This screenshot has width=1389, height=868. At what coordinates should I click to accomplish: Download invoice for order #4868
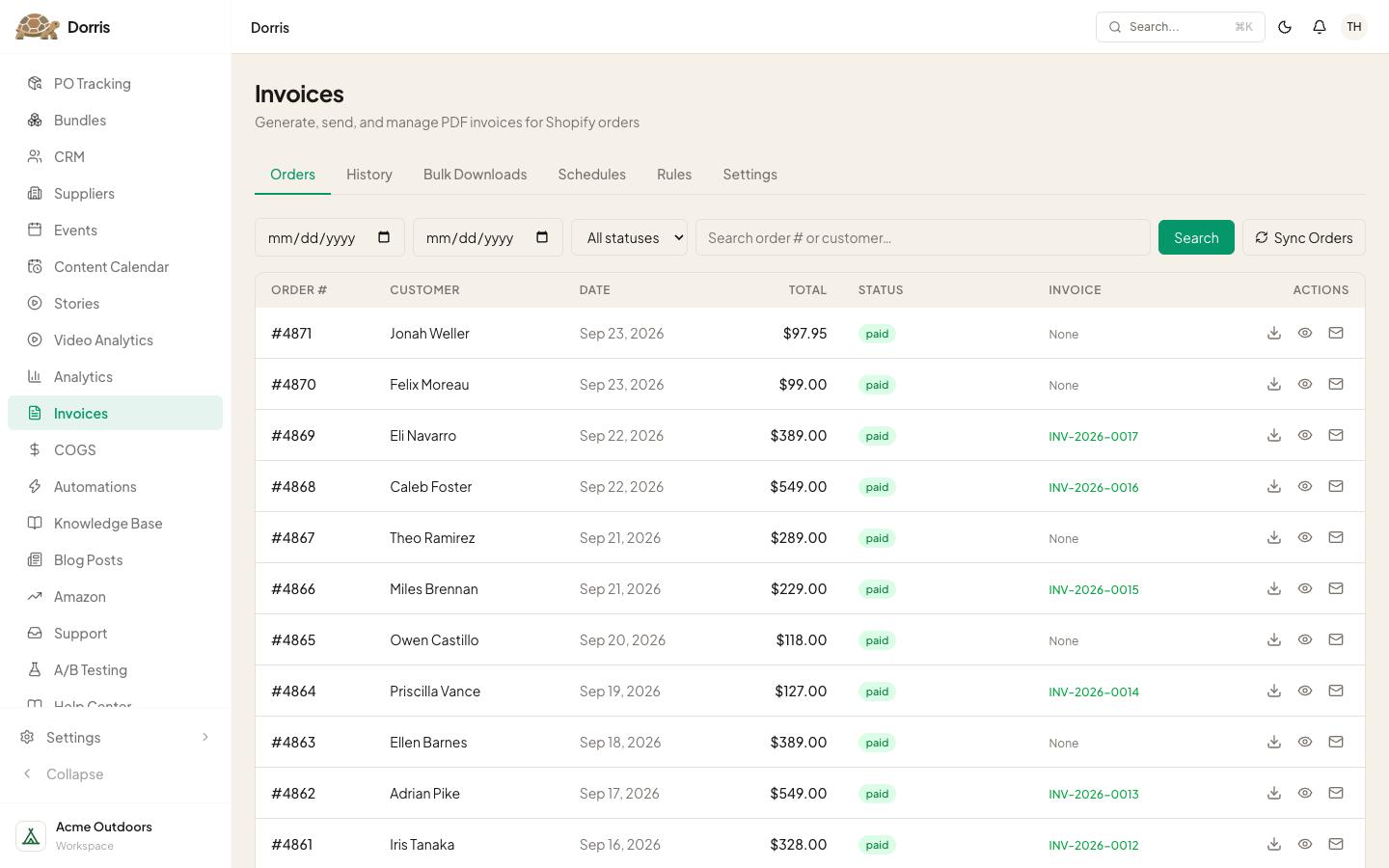coord(1274,486)
